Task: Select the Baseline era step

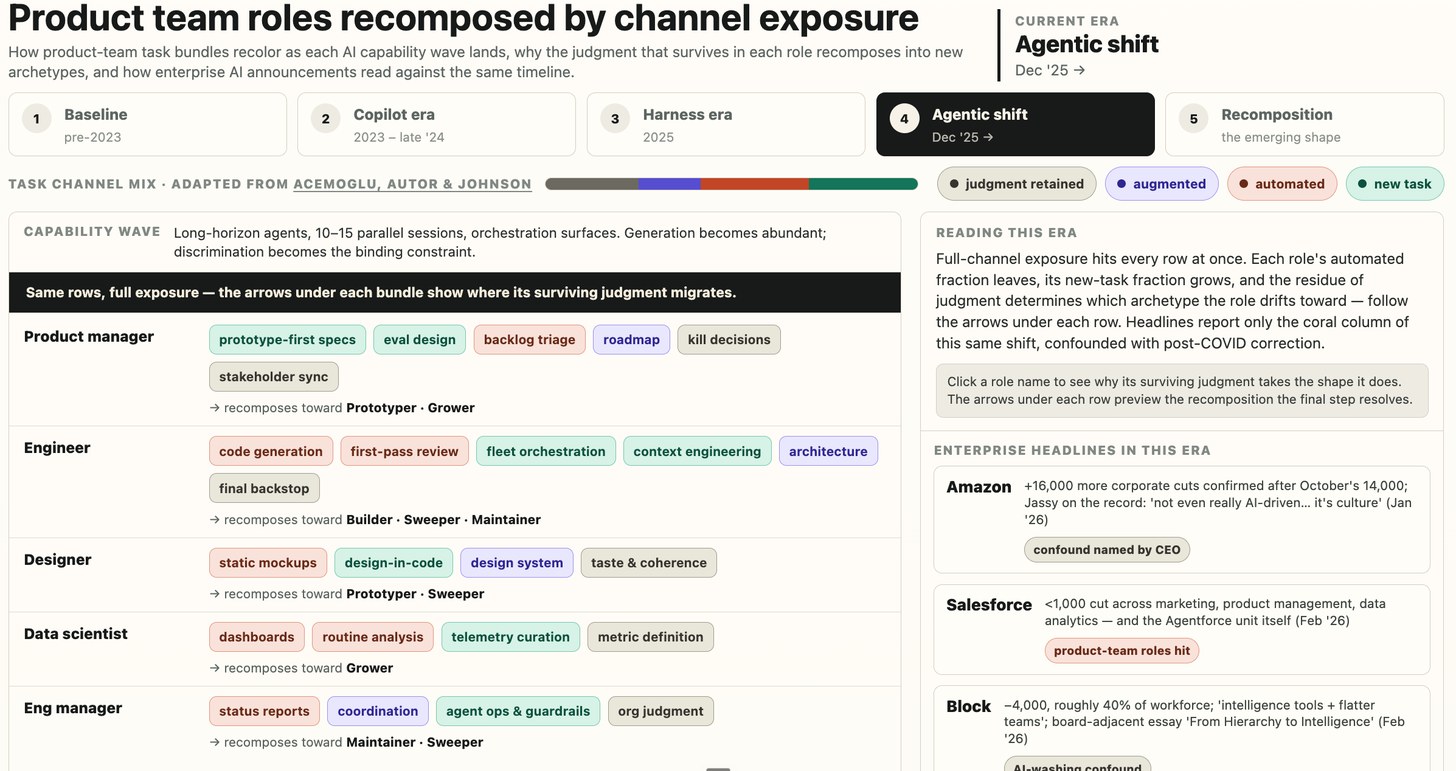Action: [148, 125]
